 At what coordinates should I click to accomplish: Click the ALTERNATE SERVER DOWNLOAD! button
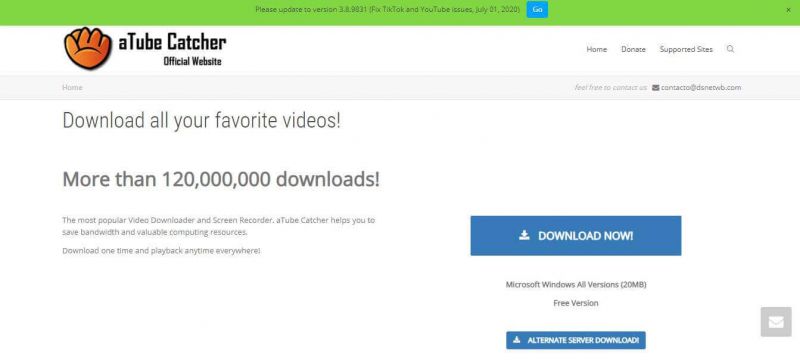tap(576, 340)
